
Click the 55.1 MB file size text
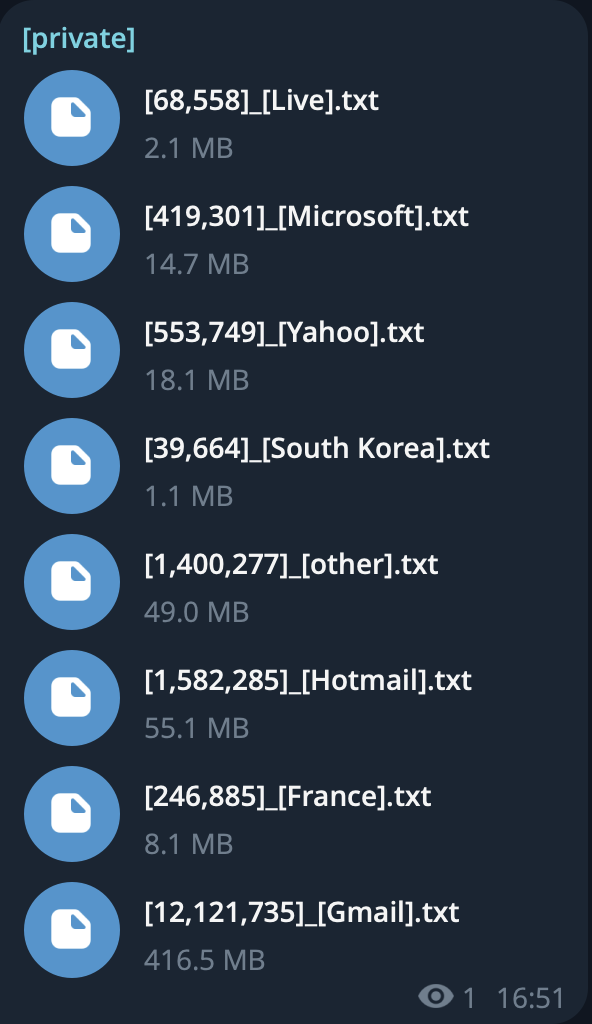pyautogui.click(x=197, y=728)
